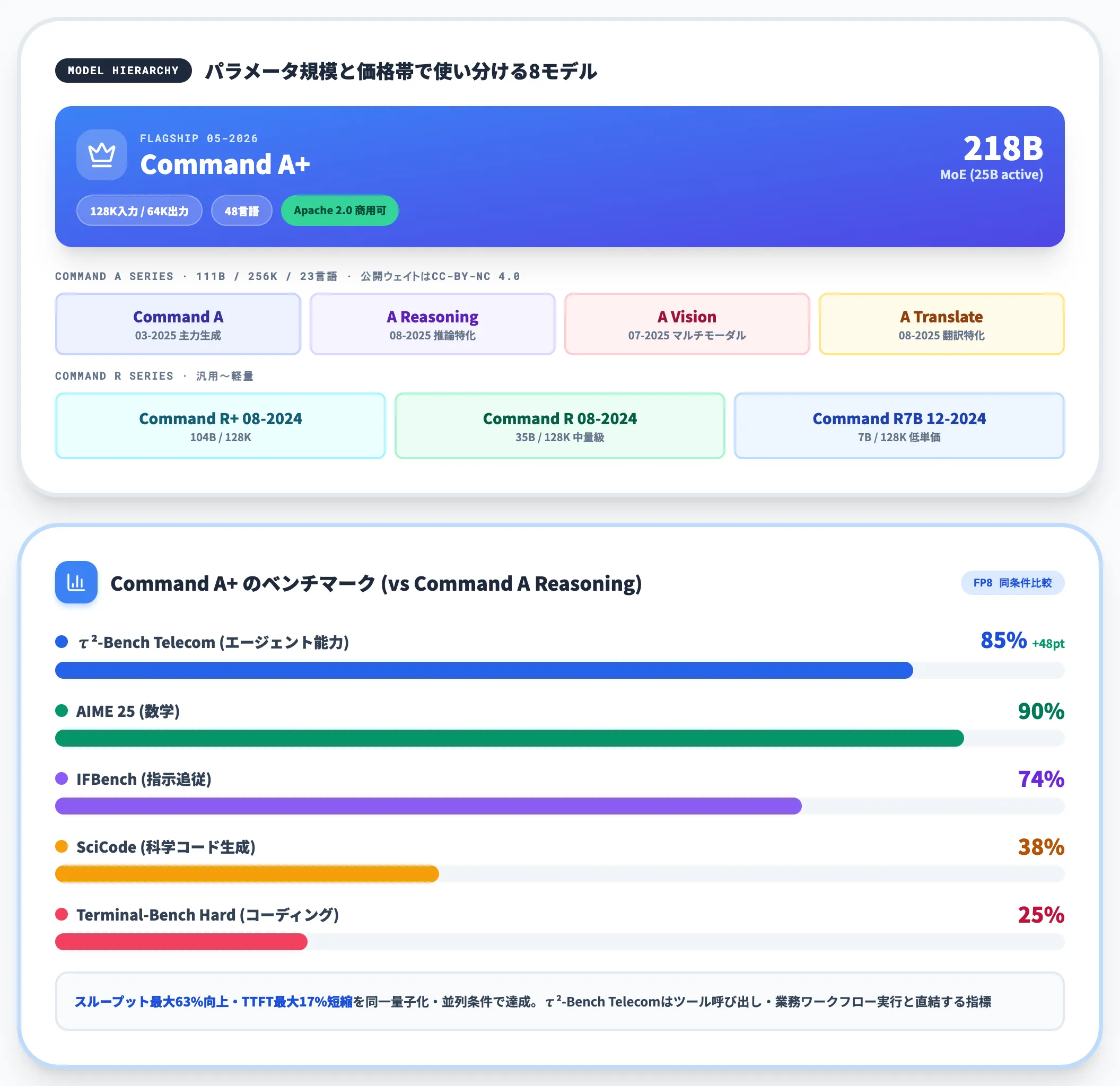Image resolution: width=1120 pixels, height=1086 pixels.
Task: Click the 25% score value
Action: pos(1041,915)
